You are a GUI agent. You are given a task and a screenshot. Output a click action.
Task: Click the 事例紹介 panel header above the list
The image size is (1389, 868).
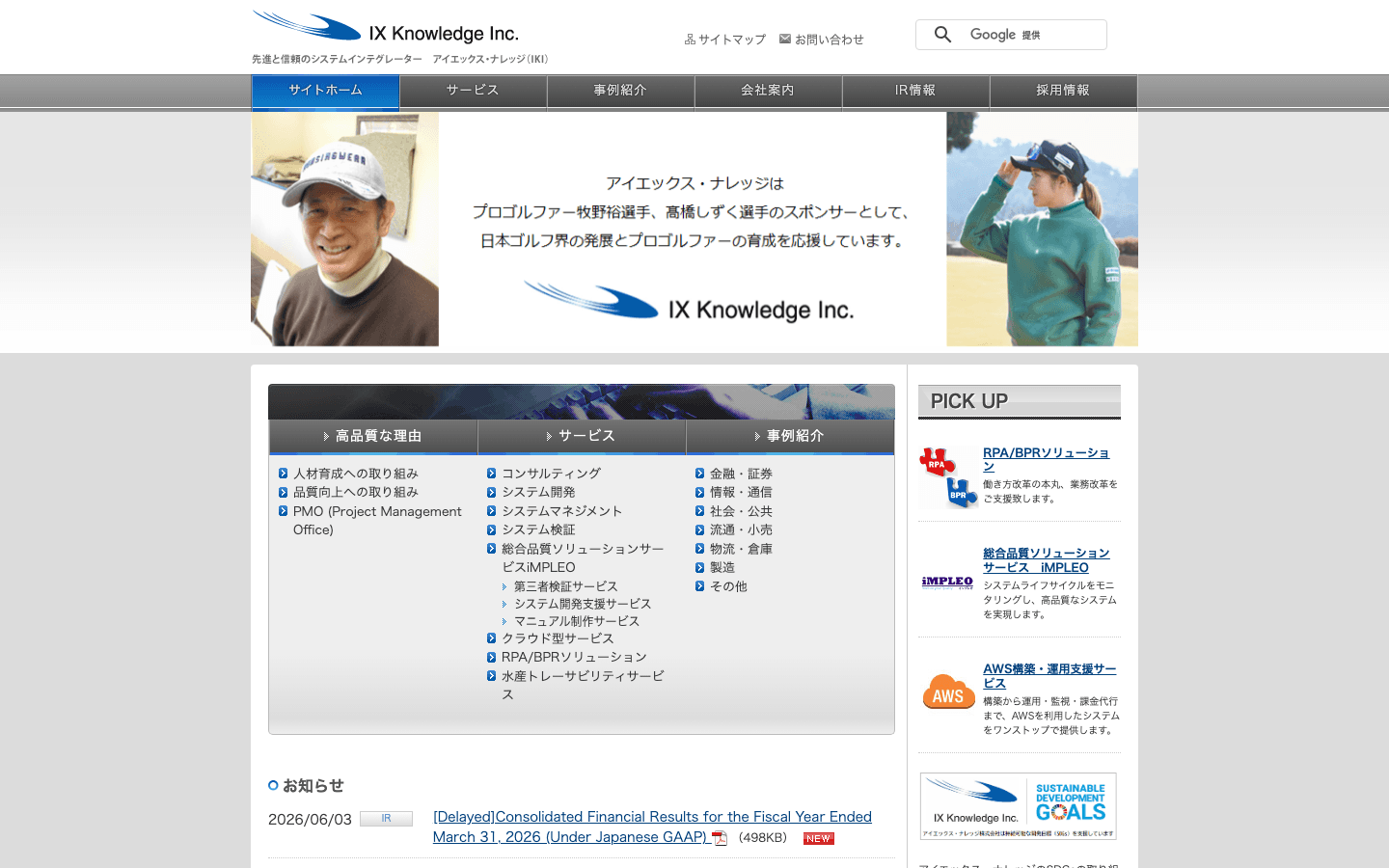[x=790, y=436]
